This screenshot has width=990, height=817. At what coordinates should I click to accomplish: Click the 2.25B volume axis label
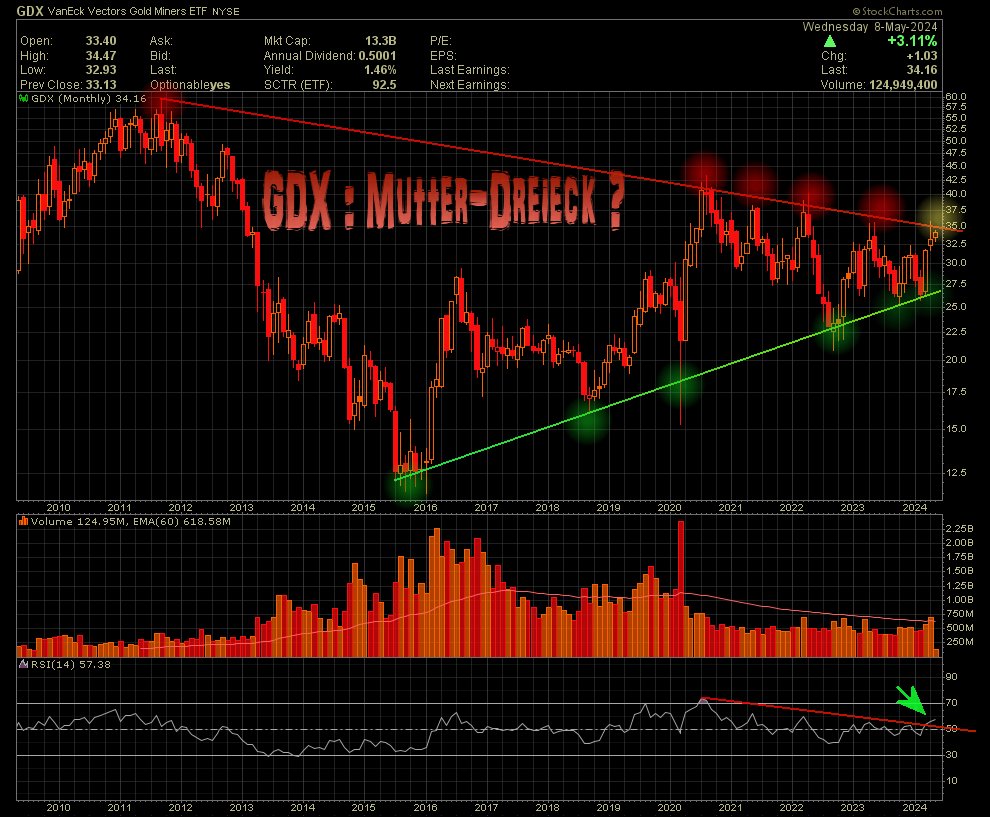[959, 528]
